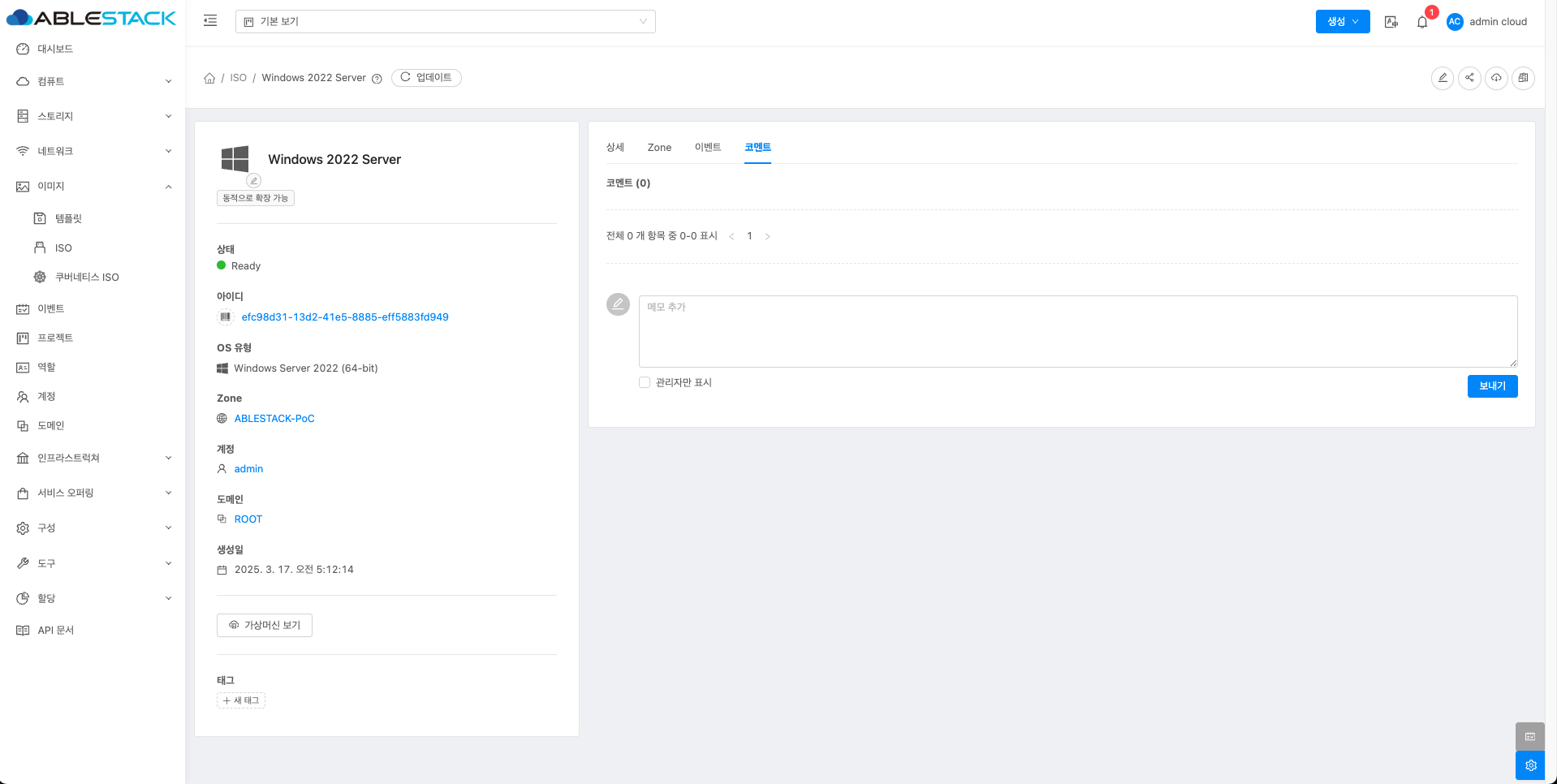The image size is (1557, 784).
Task: Click the barcode icon beside the ID
Action: (226, 317)
